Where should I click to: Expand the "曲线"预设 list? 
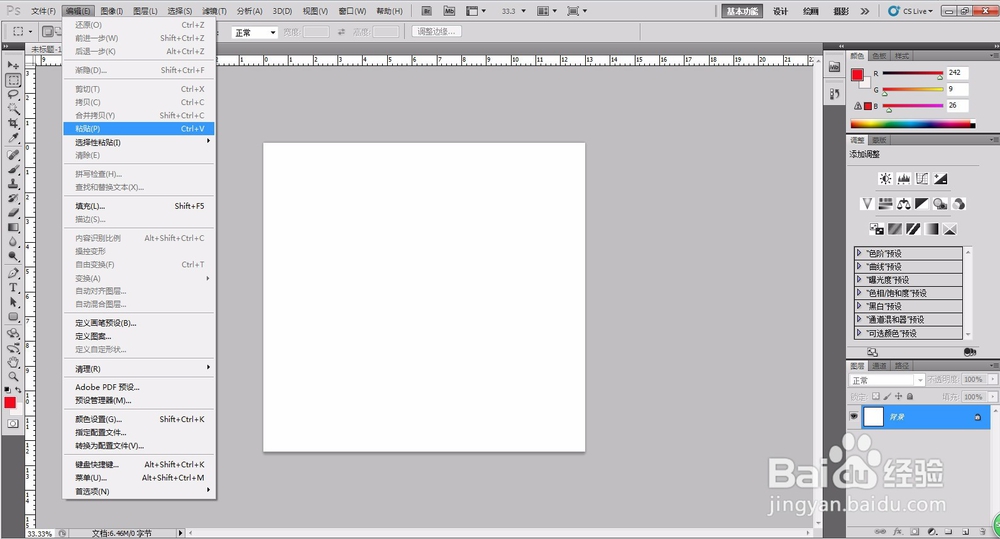pyautogui.click(x=859, y=267)
